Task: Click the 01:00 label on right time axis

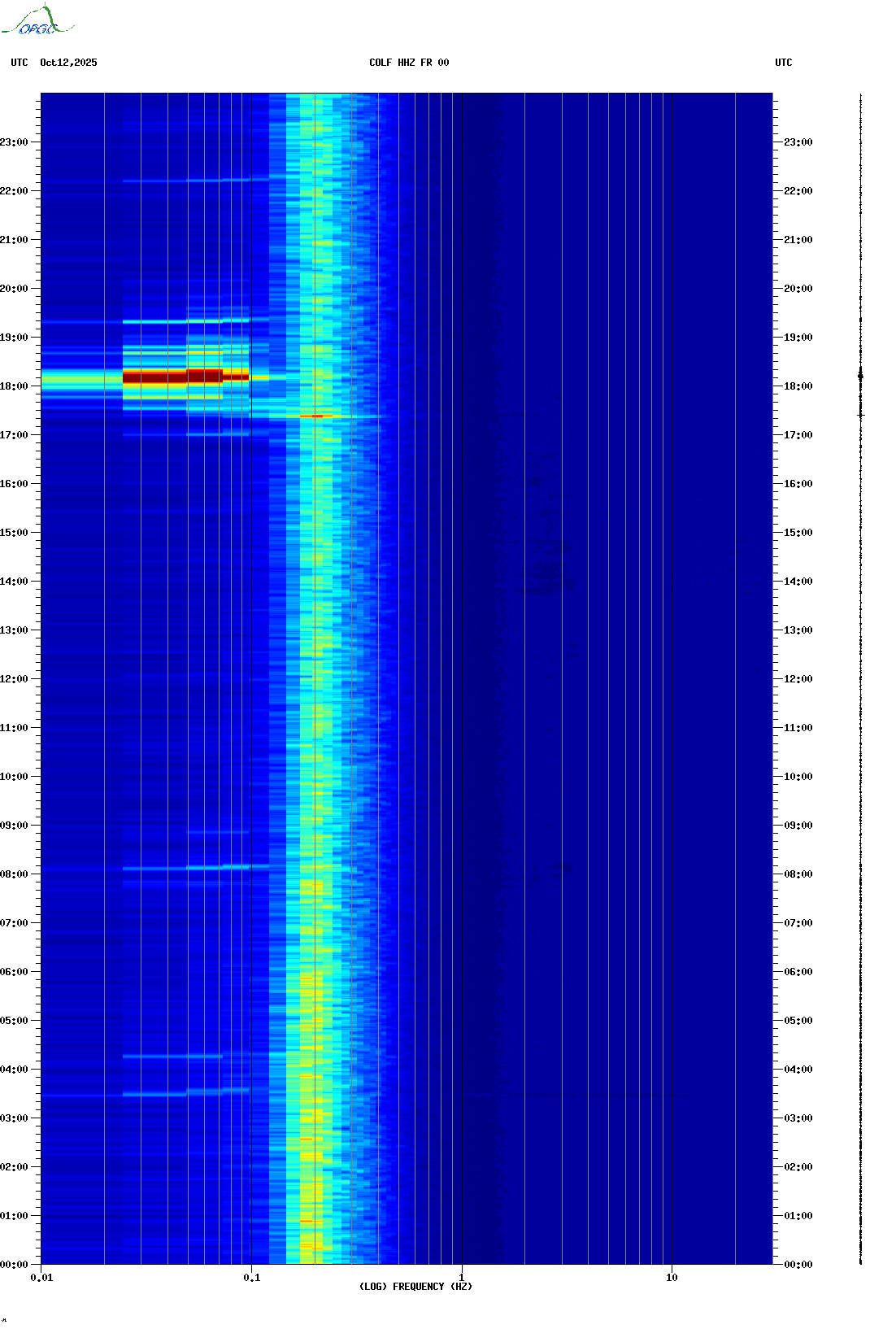Action: coord(798,1216)
